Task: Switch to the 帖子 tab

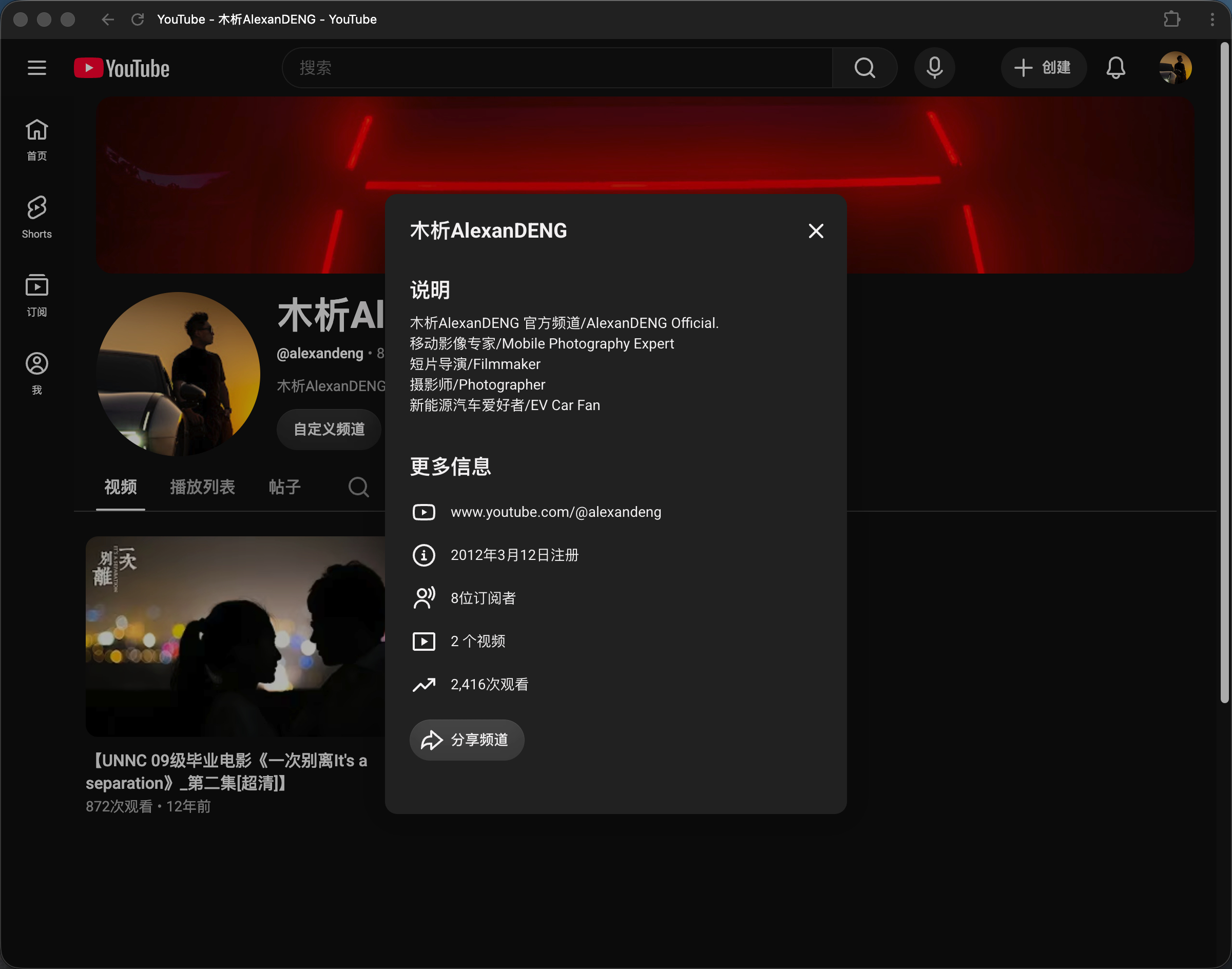Action: pos(284,487)
